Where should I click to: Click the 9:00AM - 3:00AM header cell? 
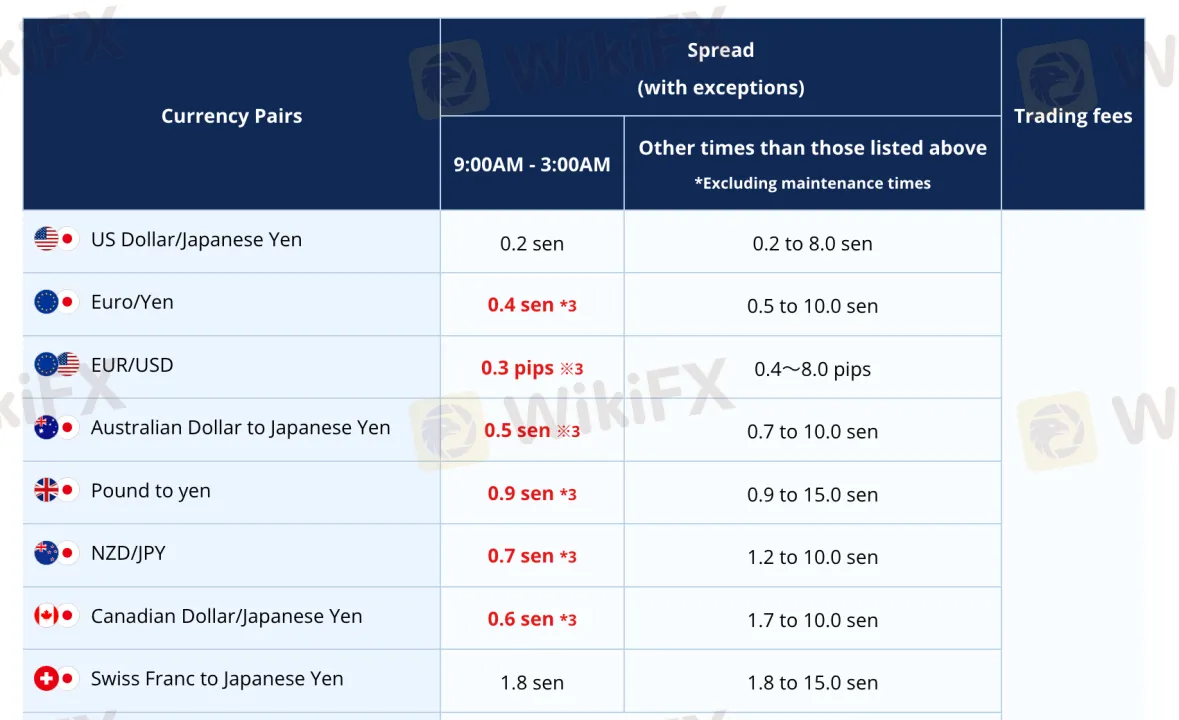[x=532, y=164]
